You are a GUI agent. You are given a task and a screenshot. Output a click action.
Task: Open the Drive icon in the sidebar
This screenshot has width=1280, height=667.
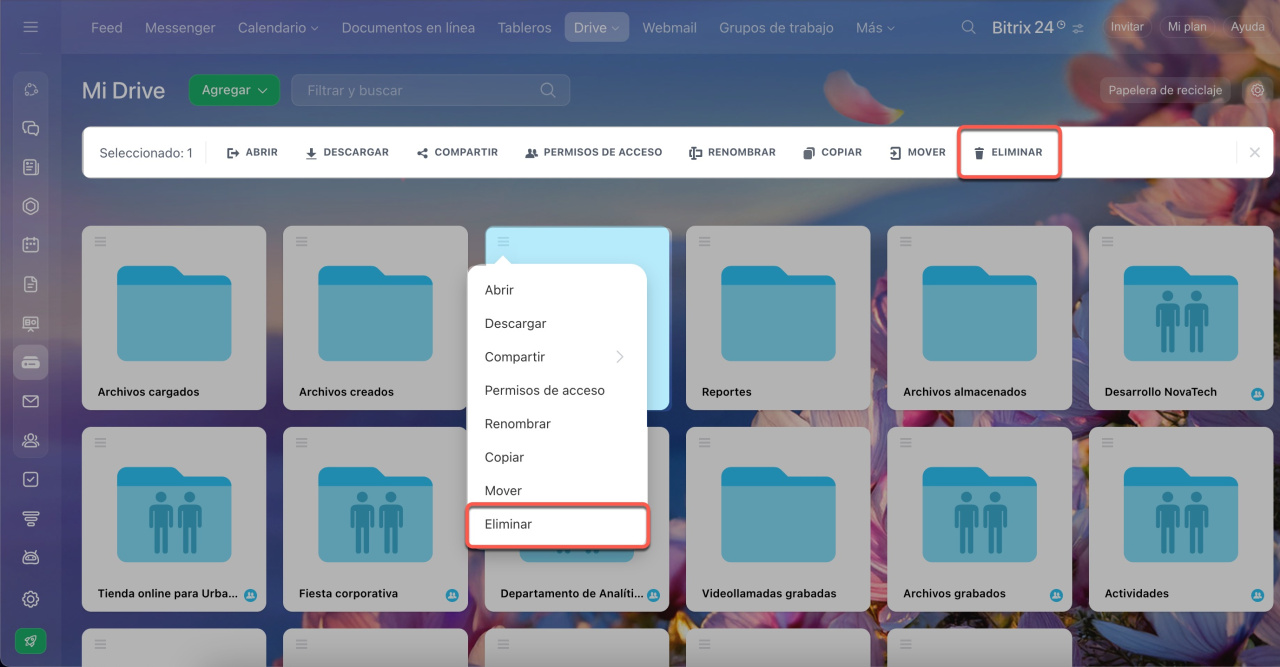pyautogui.click(x=30, y=362)
